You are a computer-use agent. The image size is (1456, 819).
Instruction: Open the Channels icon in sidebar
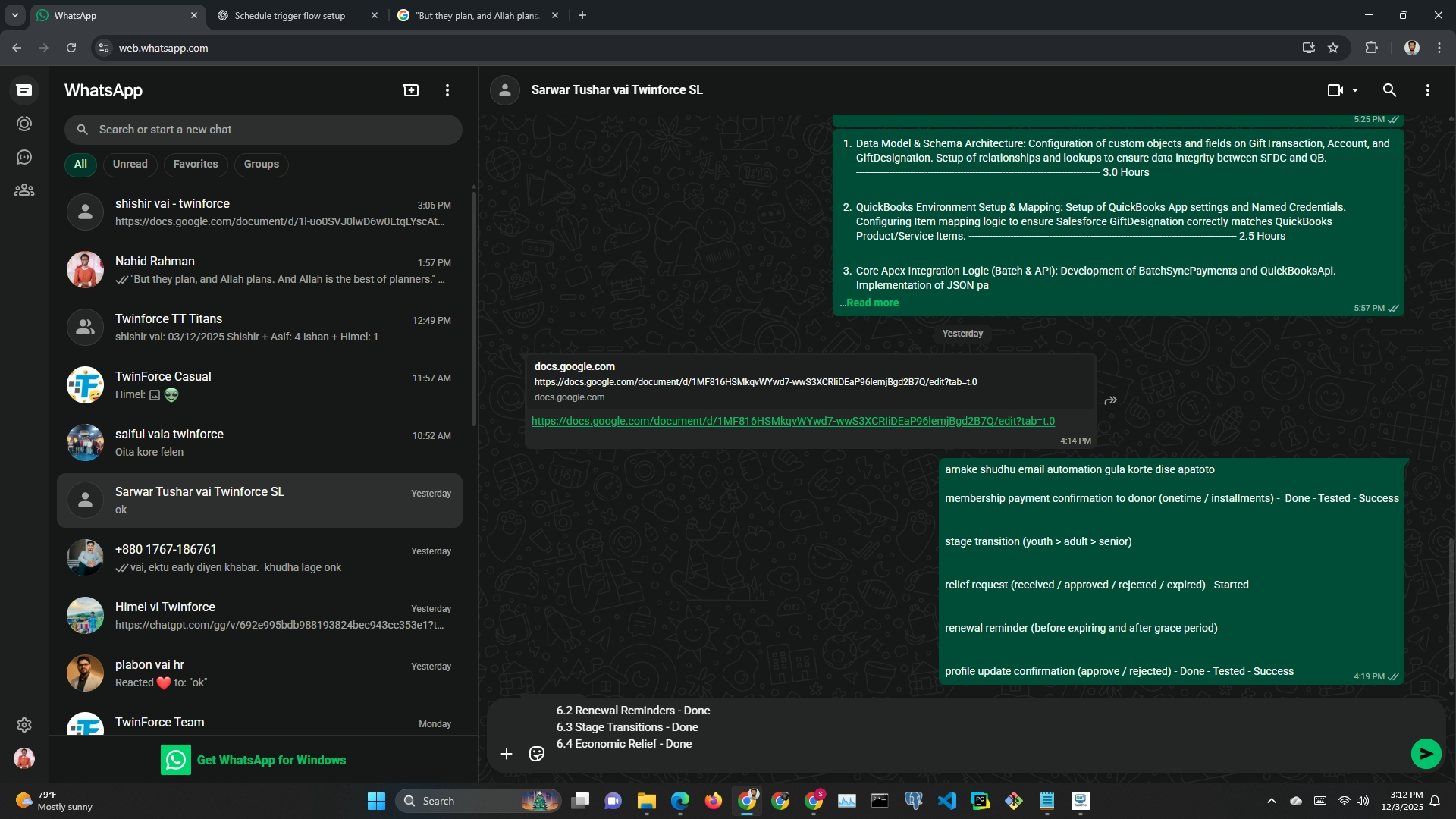[24, 157]
